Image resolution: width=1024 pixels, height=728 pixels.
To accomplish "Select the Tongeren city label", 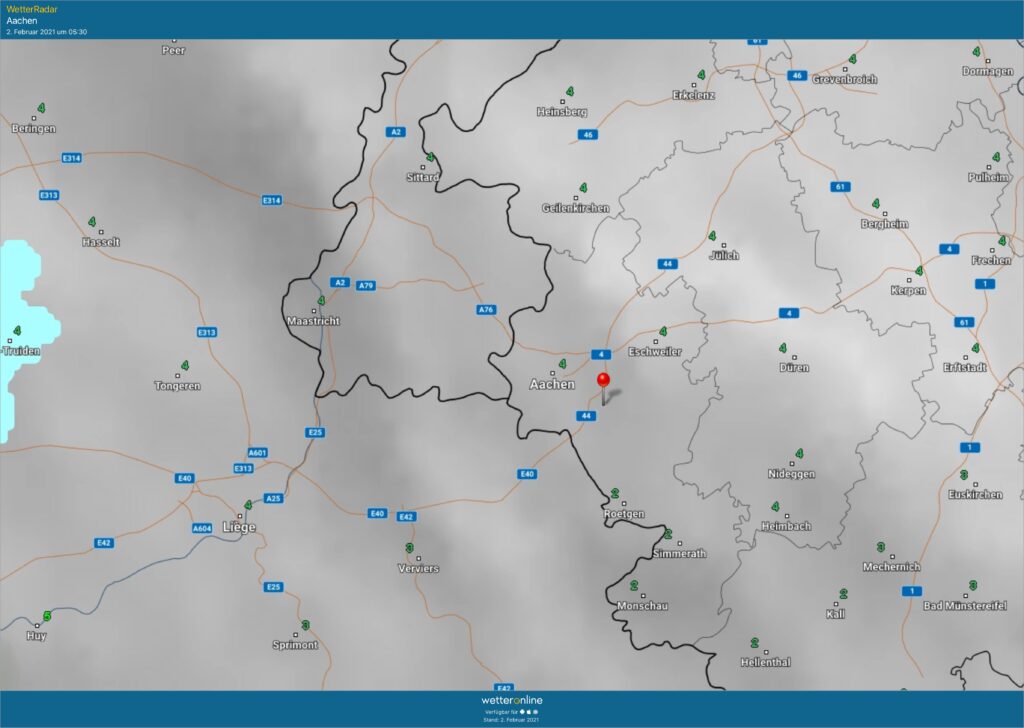I will (x=178, y=385).
